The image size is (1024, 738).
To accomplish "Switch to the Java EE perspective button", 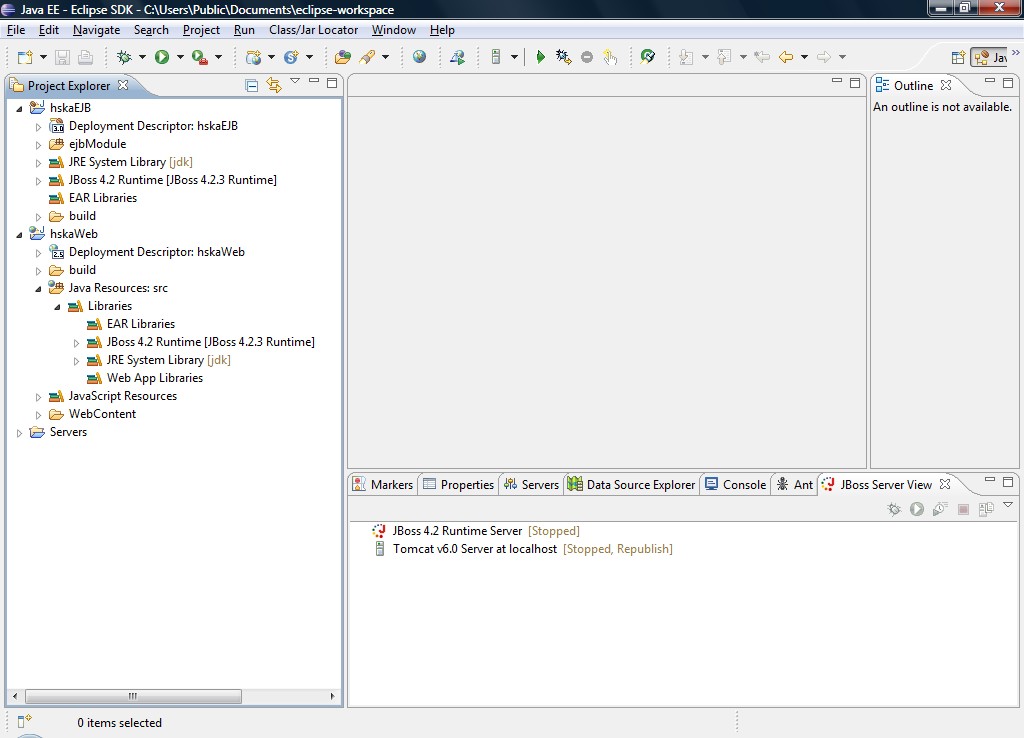I will [989, 57].
